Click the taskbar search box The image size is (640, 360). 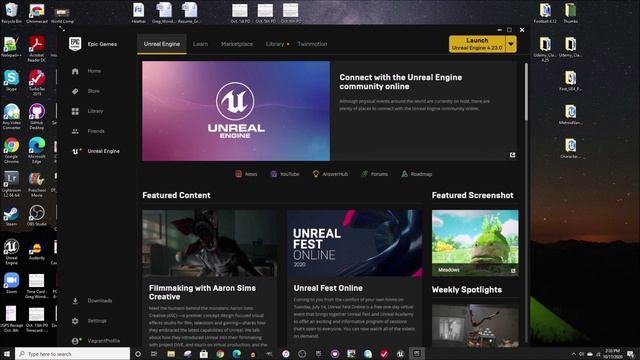[x=73, y=354]
